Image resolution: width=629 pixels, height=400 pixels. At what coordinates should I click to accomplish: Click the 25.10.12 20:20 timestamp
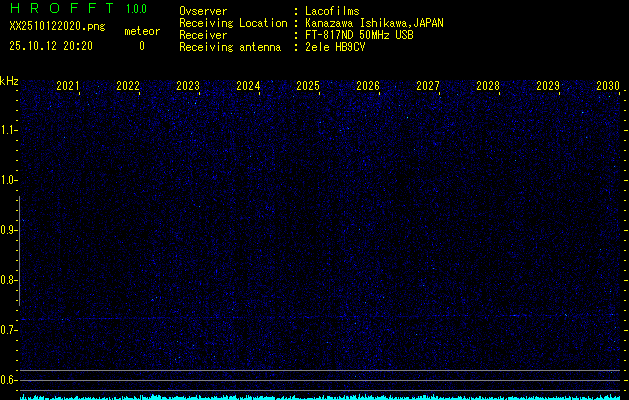click(x=51, y=45)
